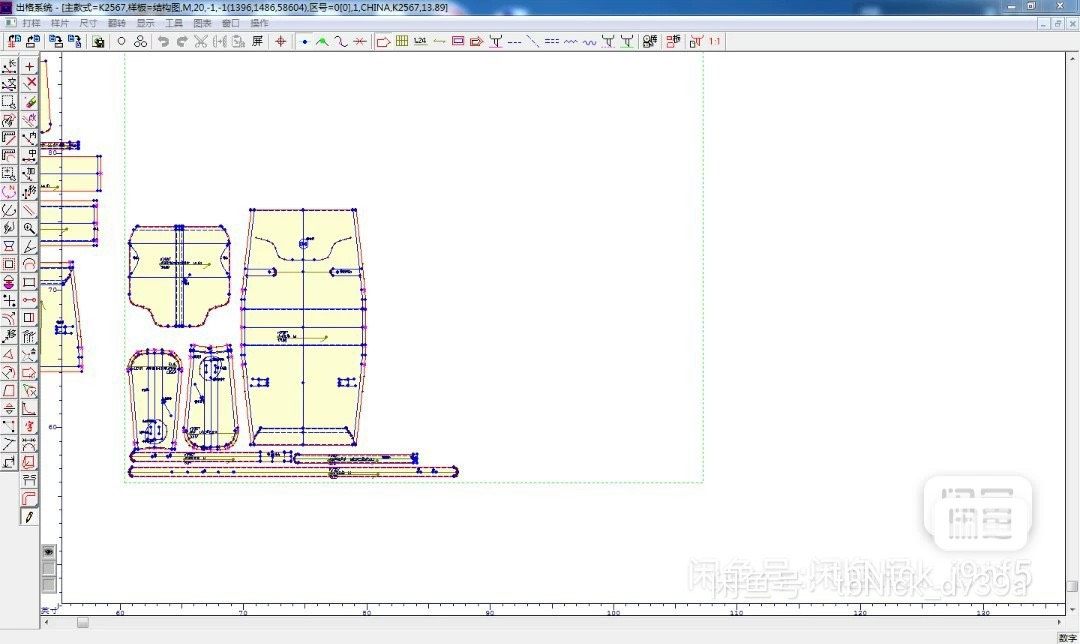The image size is (1080, 644).
Task: Expand the 显示 menu
Action: click(x=145, y=22)
